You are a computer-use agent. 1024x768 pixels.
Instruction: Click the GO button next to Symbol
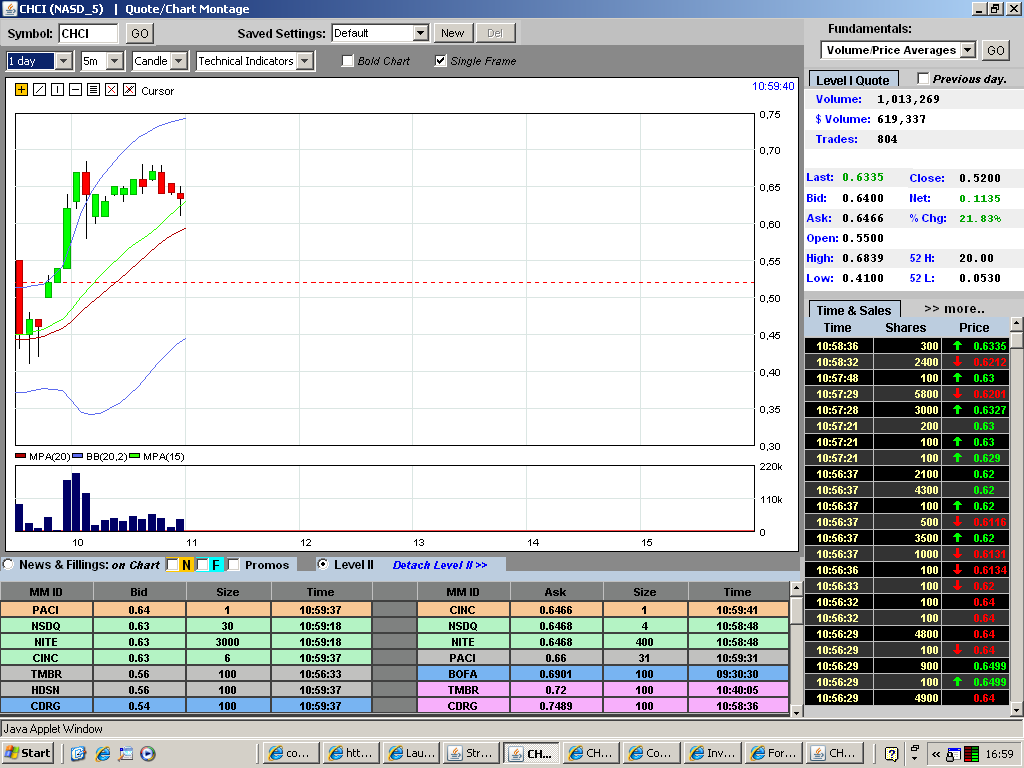click(140, 33)
